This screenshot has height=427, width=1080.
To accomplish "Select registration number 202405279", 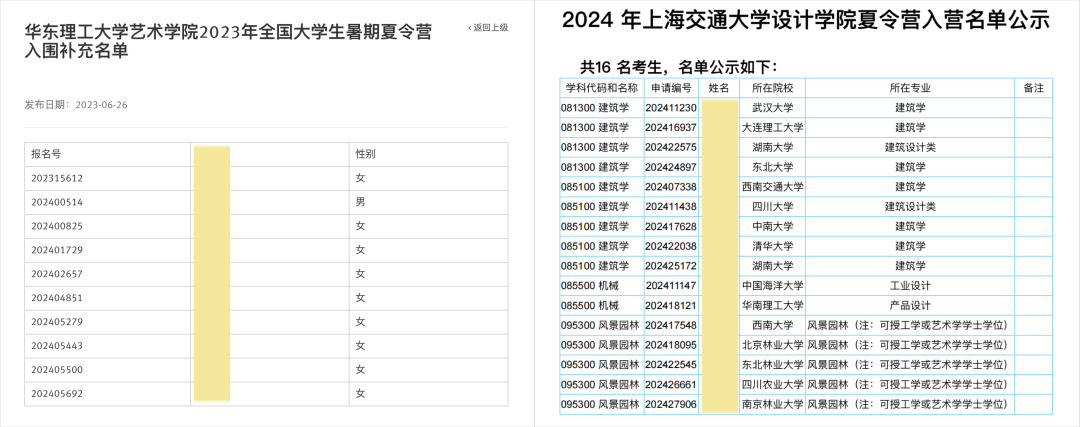I will tap(57, 322).
